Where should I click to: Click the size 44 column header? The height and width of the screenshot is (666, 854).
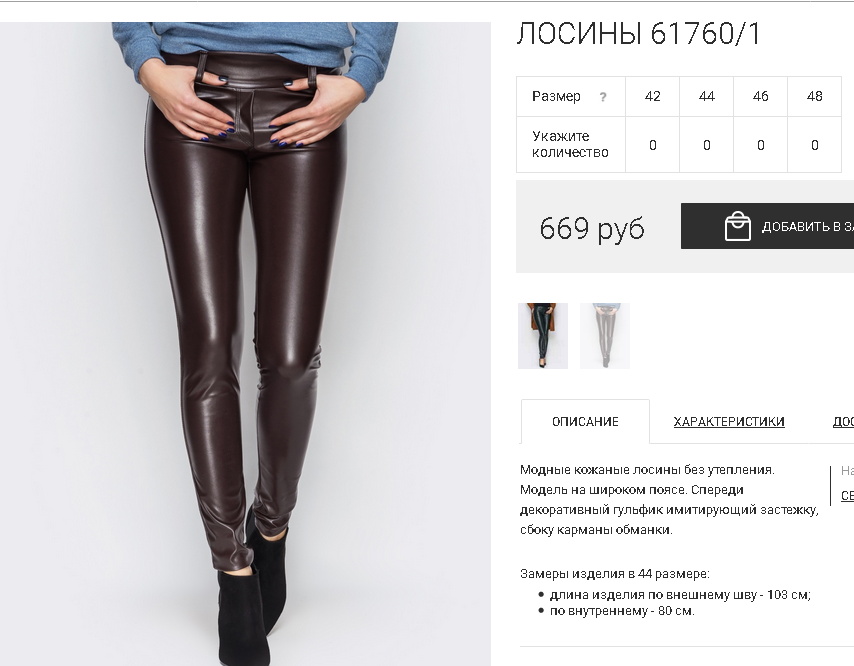[x=706, y=96]
